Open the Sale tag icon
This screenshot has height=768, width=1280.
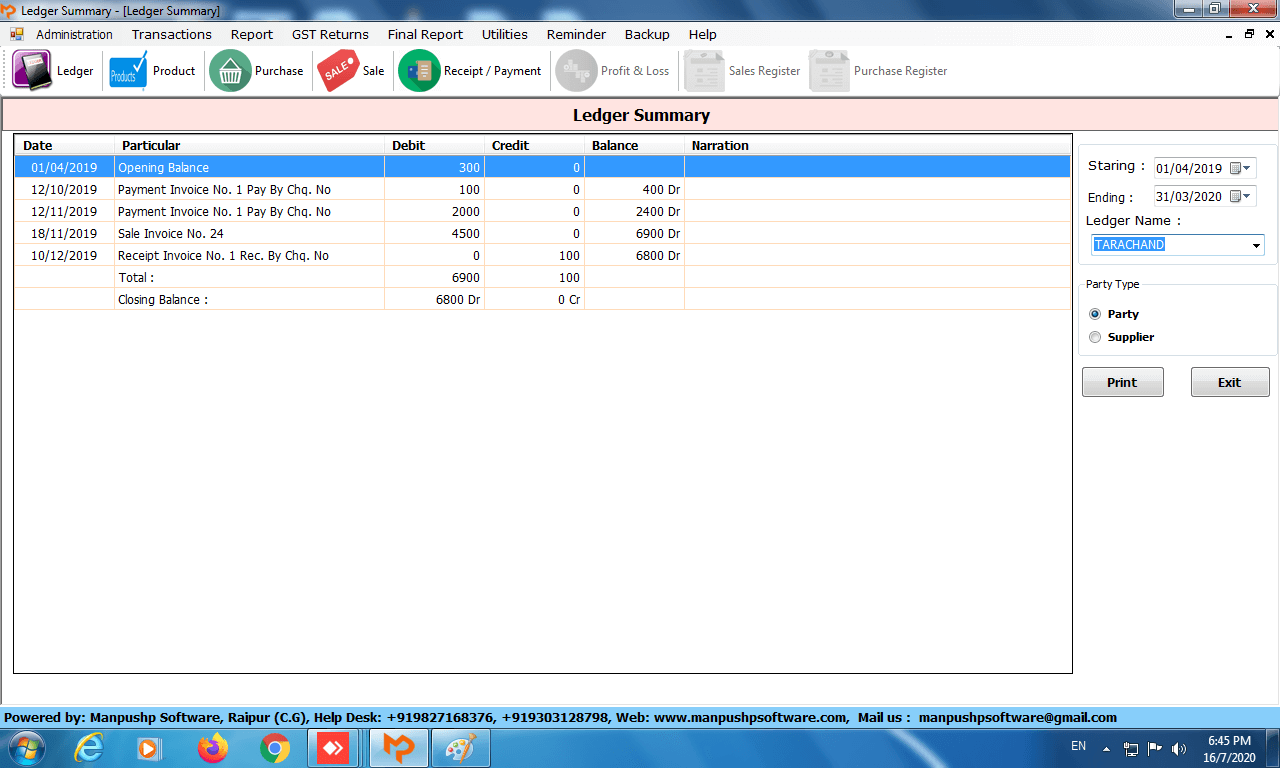pos(338,71)
